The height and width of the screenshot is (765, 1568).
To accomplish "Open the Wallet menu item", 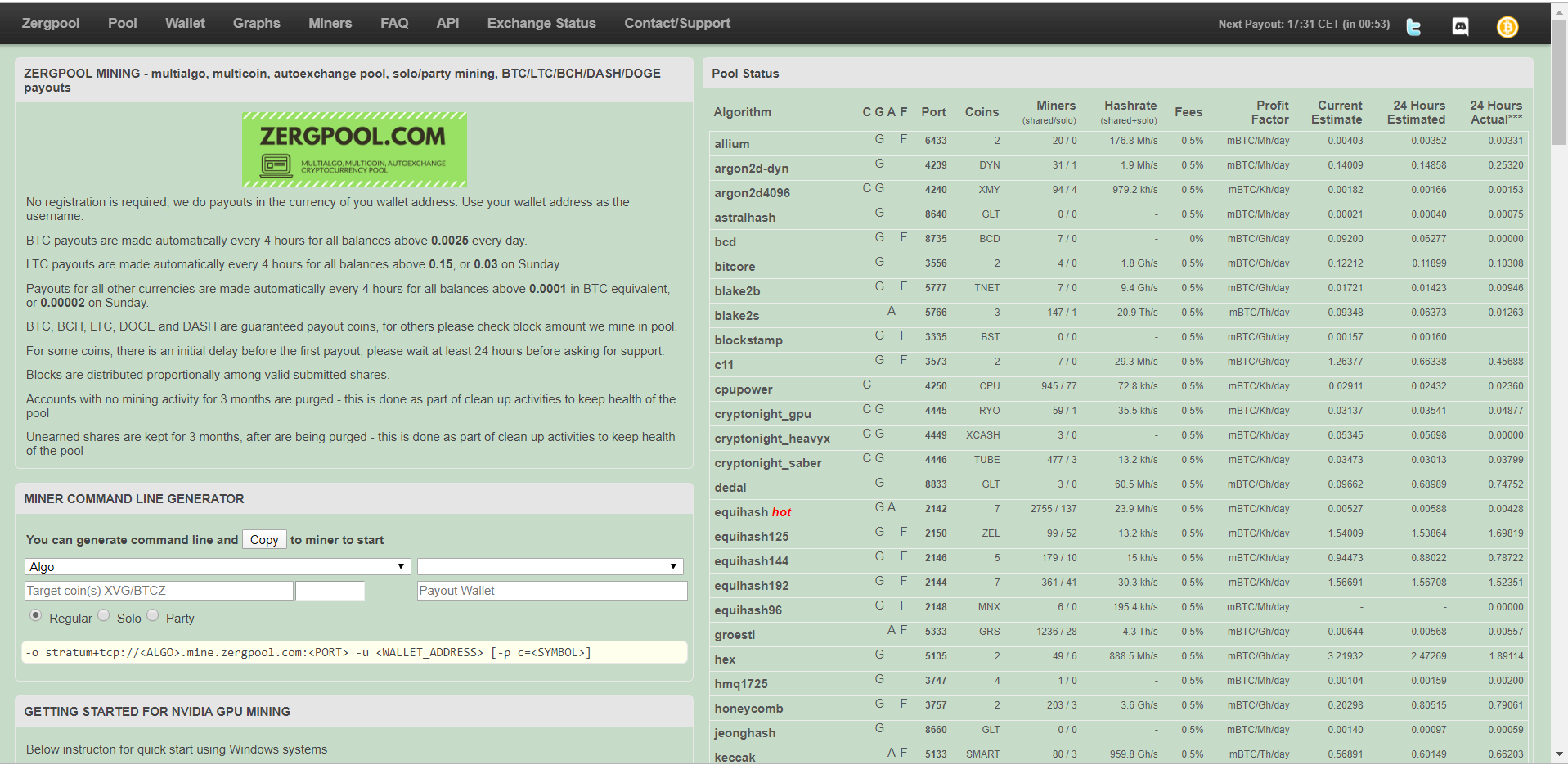I will point(185,23).
